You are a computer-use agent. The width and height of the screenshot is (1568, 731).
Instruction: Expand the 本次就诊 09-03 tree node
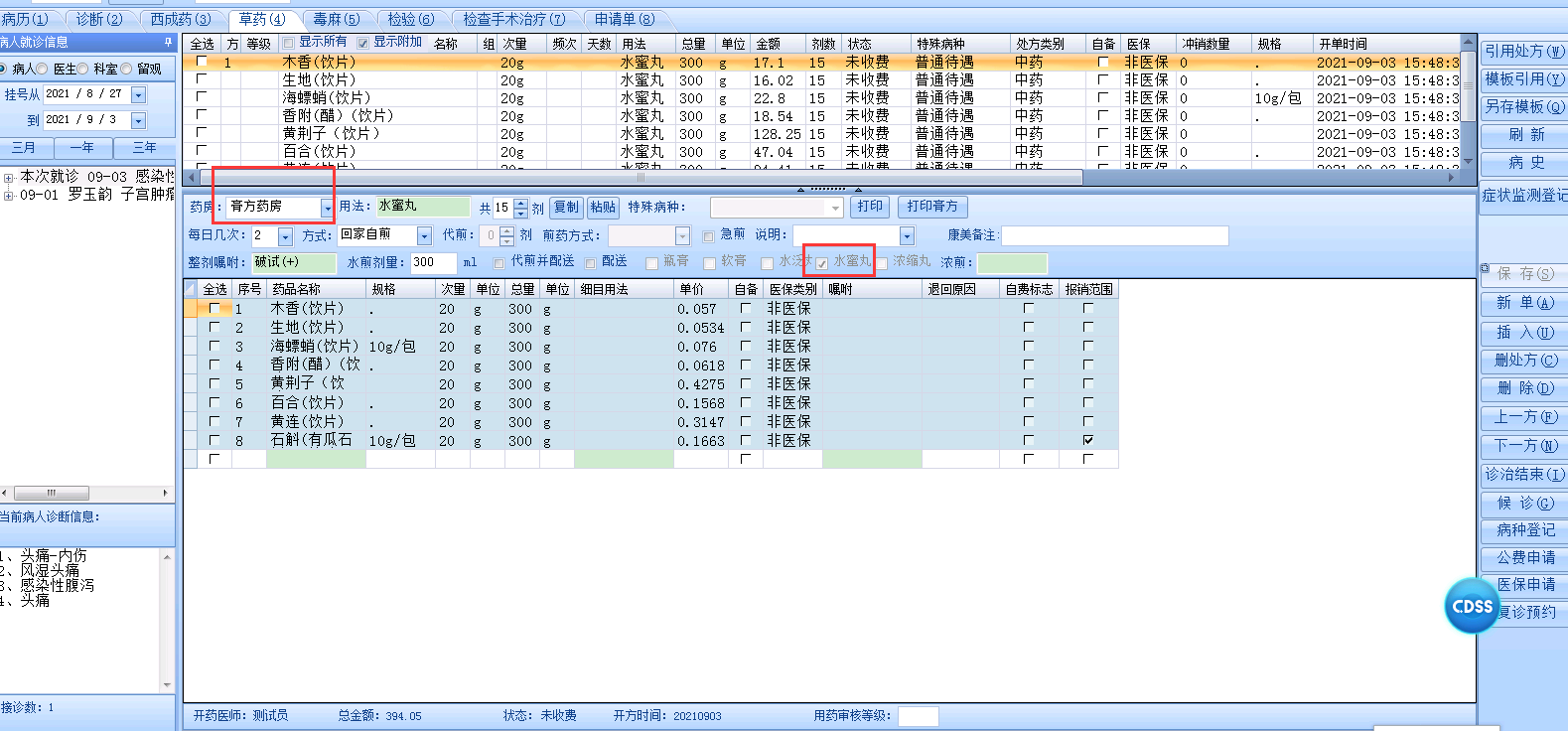click(x=9, y=178)
